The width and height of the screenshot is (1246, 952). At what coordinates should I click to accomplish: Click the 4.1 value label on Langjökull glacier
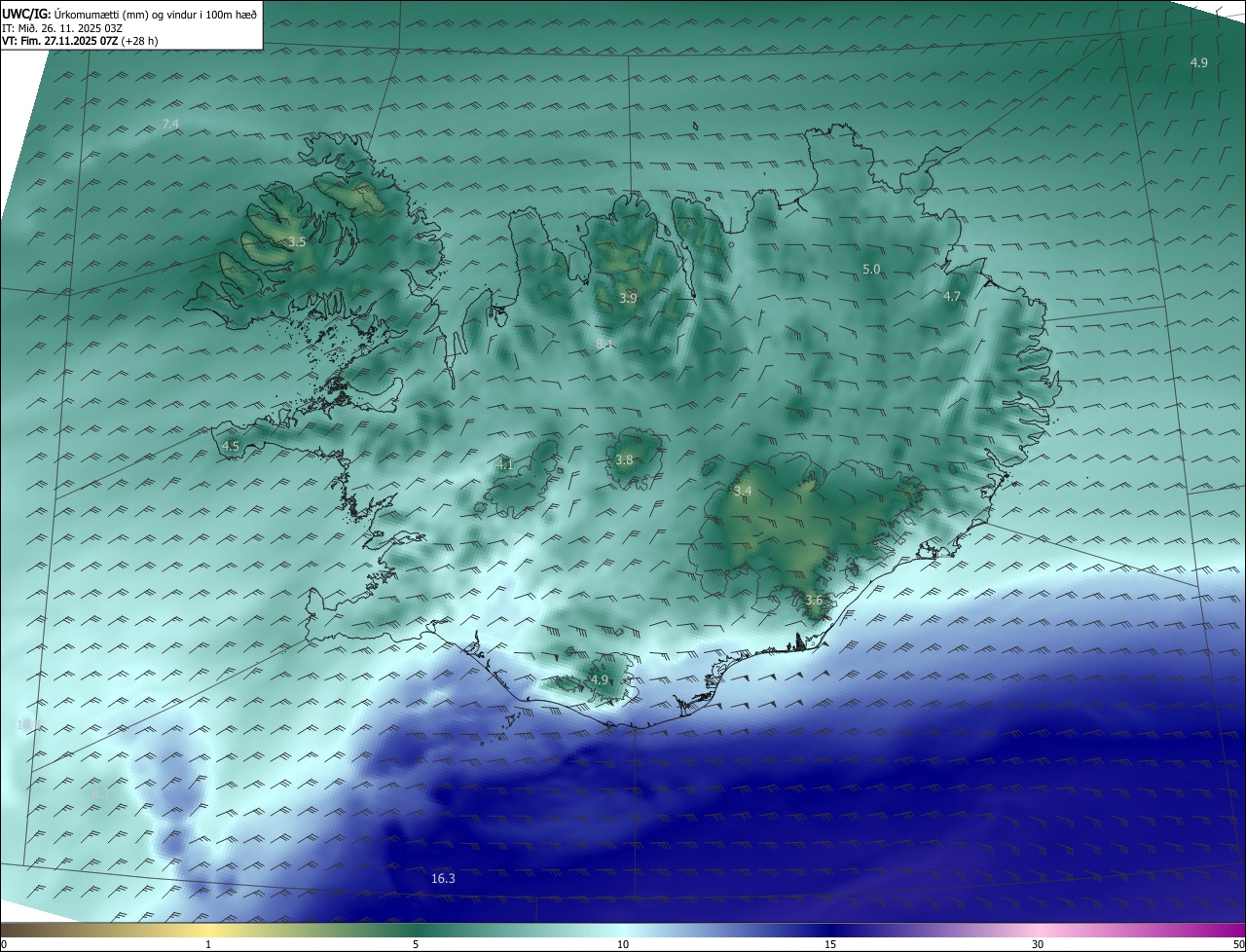(504, 464)
